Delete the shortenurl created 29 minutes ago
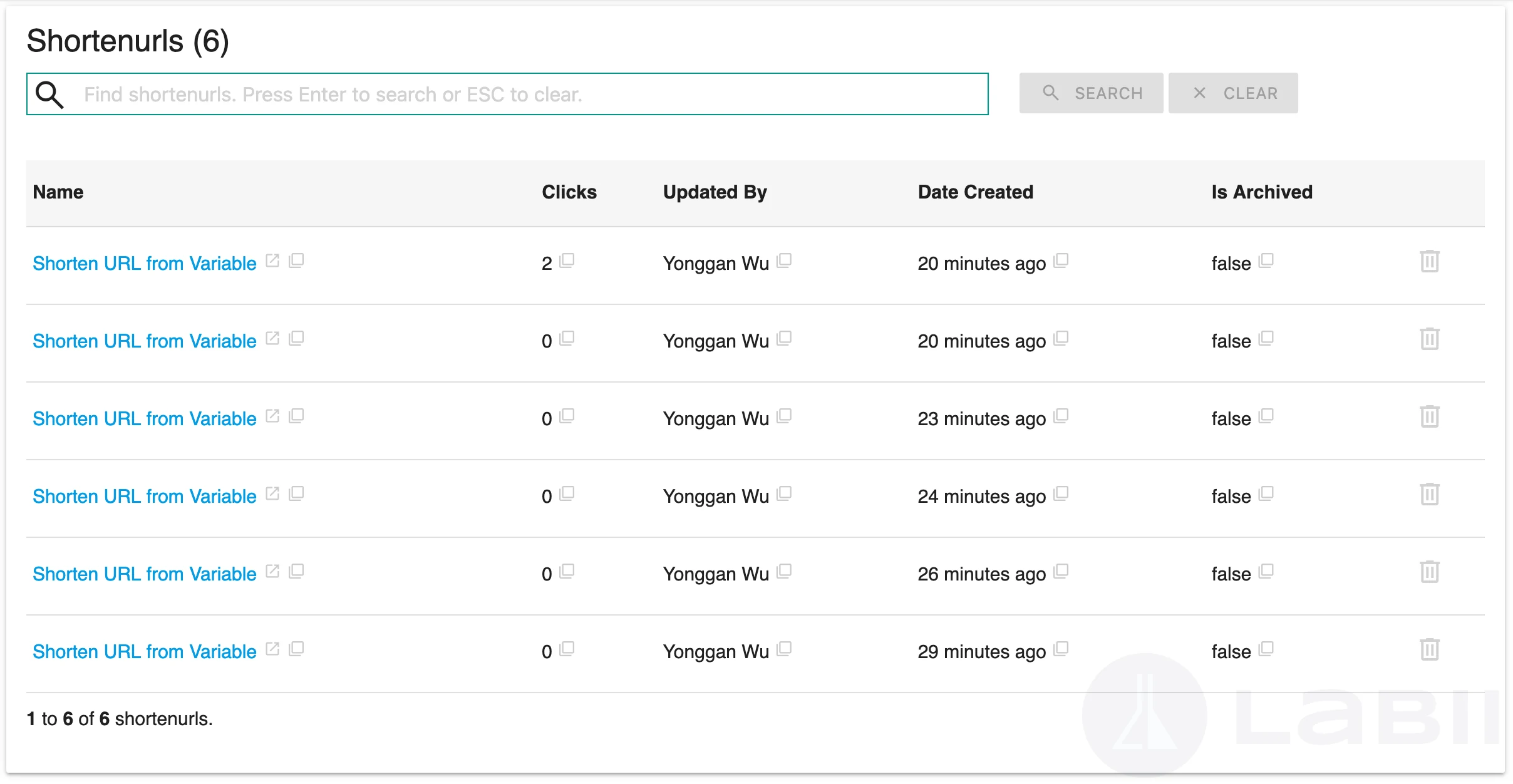Image resolution: width=1513 pixels, height=784 pixels. (1429, 649)
